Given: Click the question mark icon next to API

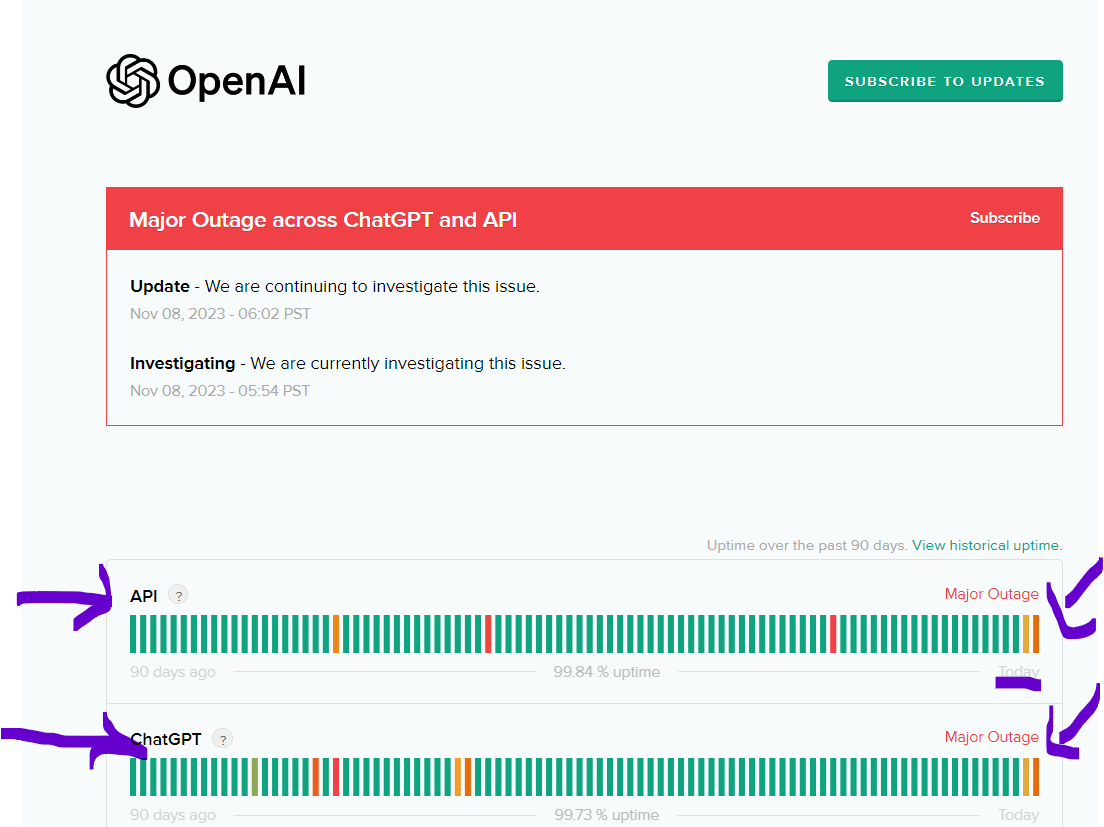Looking at the screenshot, I should 178,595.
